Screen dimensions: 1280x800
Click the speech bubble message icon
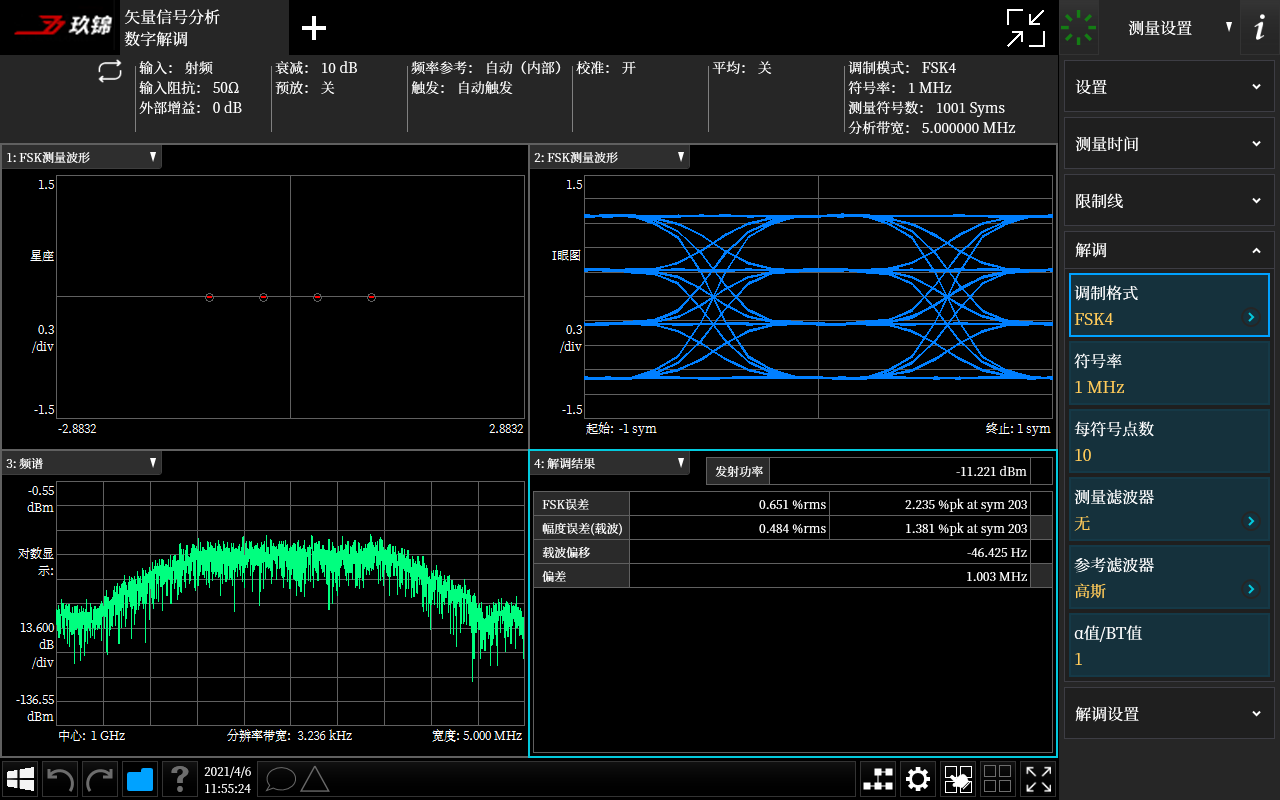click(x=281, y=779)
